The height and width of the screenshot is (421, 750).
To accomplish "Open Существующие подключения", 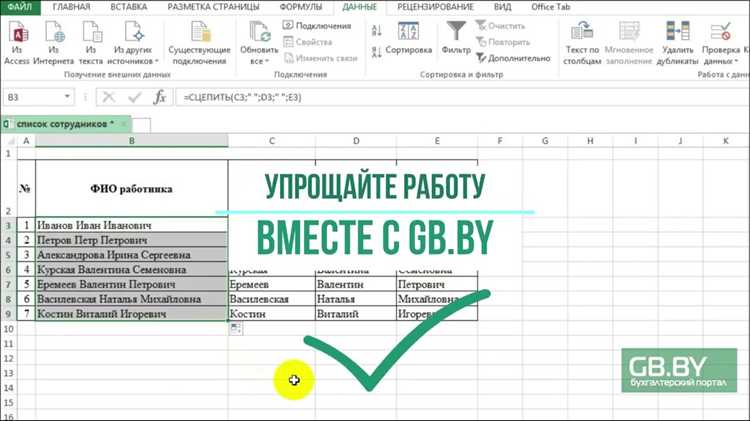I will point(199,43).
